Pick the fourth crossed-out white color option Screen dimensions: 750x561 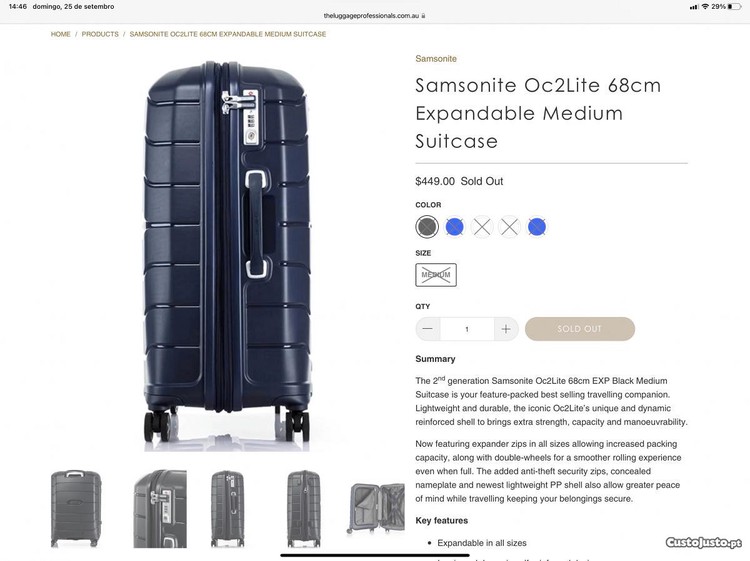coord(510,227)
